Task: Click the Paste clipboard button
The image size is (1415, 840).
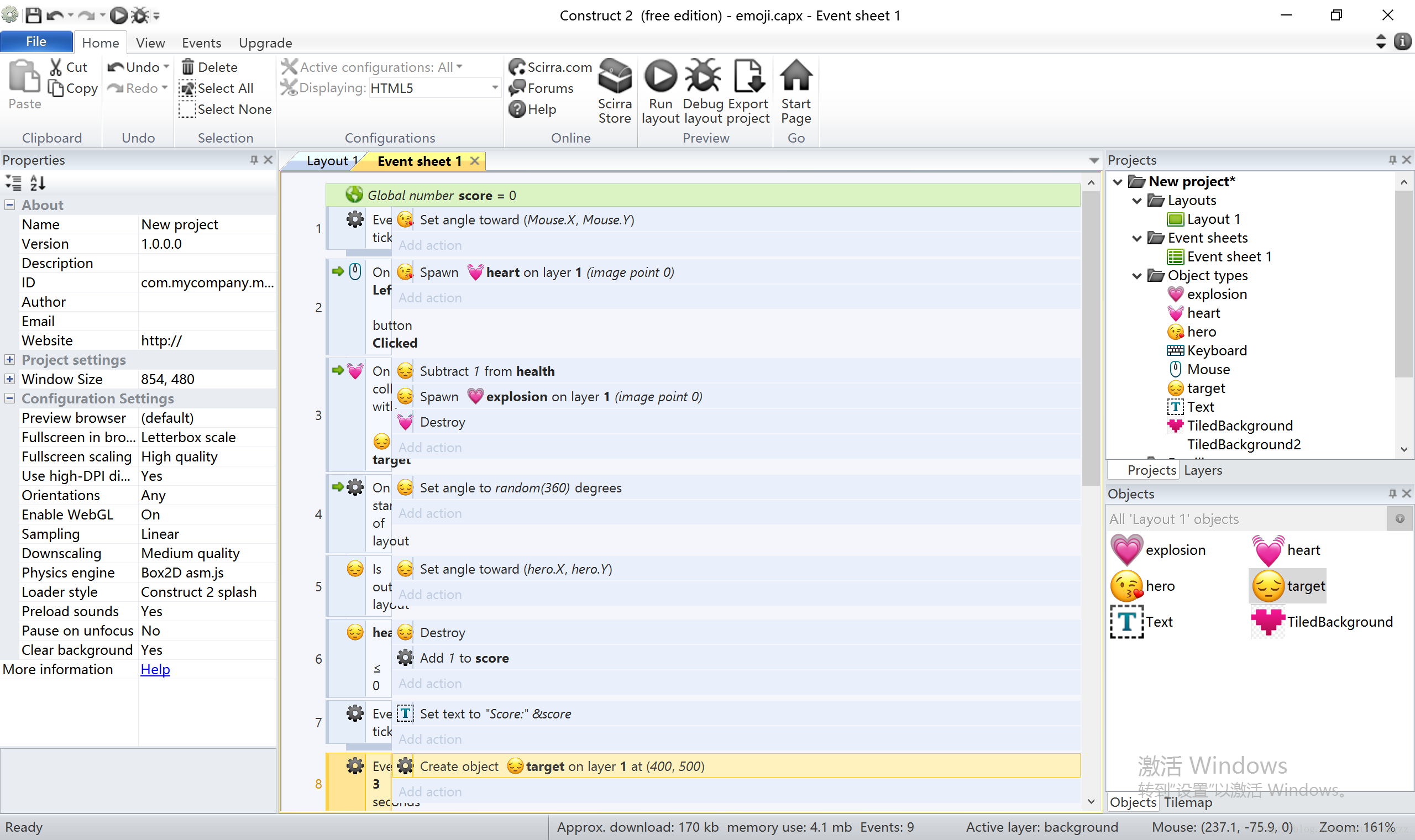Action: coord(24,85)
